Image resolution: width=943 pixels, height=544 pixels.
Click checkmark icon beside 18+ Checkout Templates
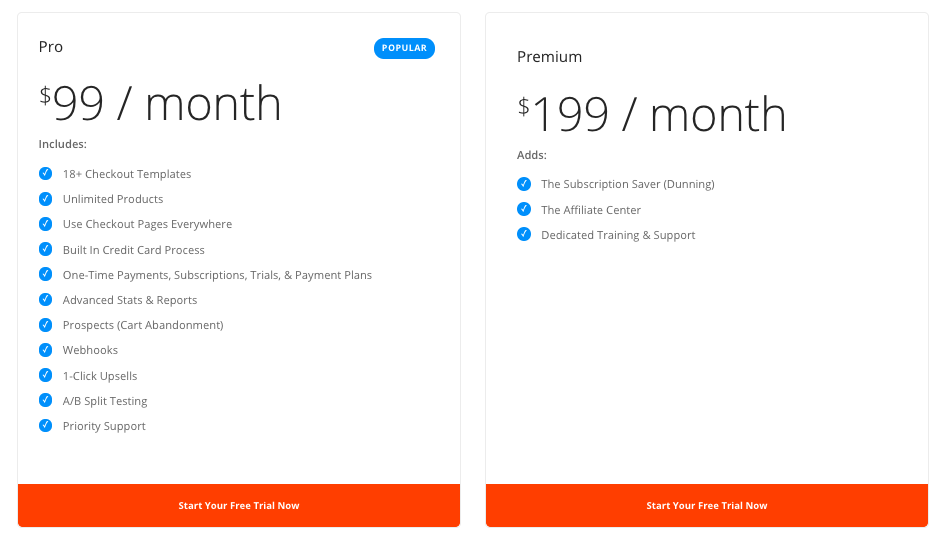[46, 174]
